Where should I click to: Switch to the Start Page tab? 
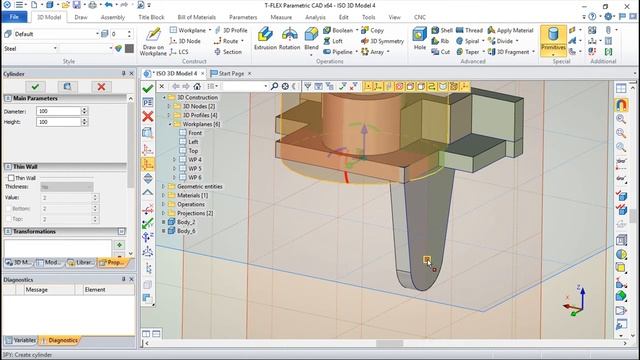(x=231, y=73)
